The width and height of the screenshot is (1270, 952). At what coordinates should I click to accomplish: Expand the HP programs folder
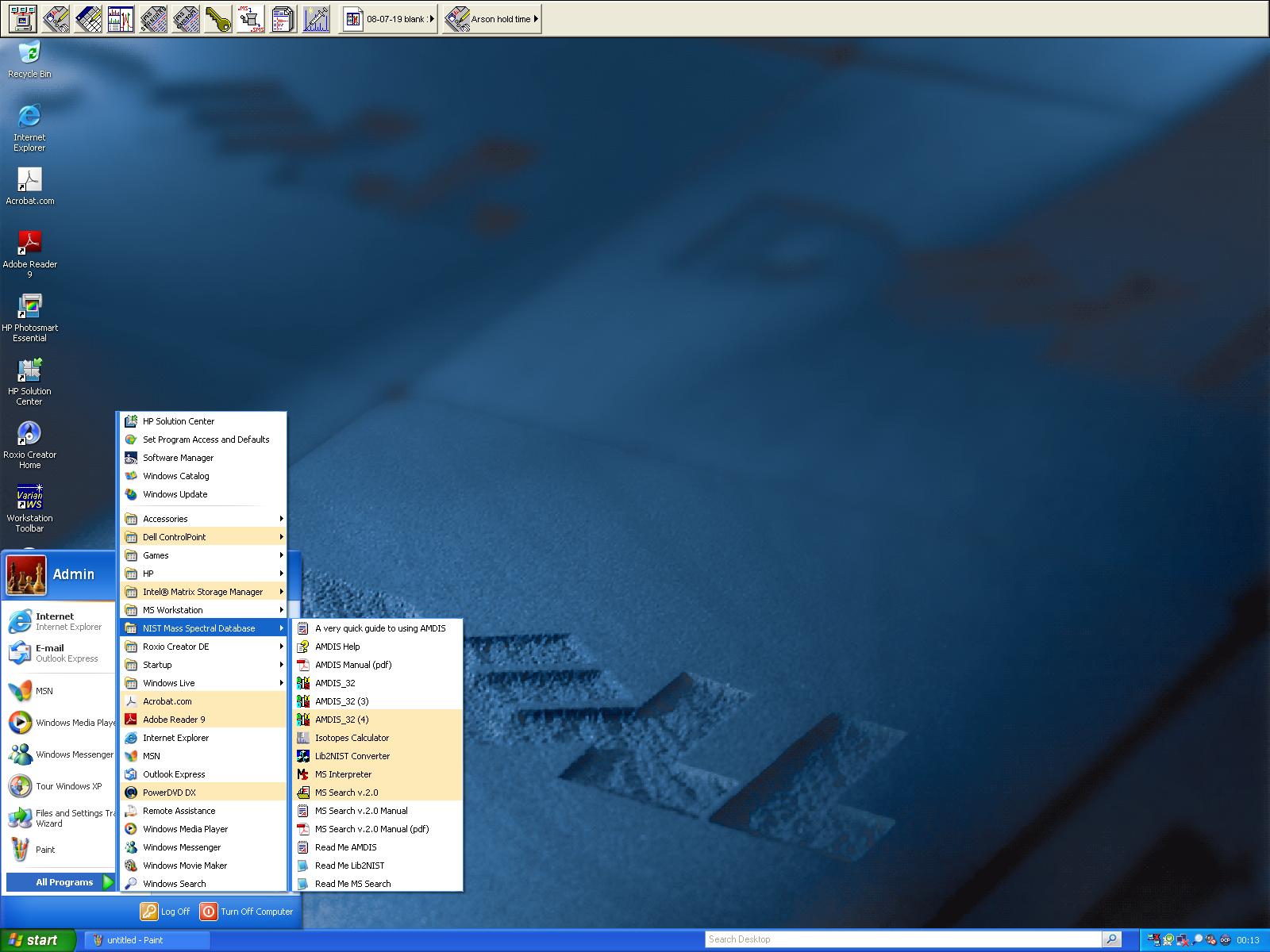(203, 574)
